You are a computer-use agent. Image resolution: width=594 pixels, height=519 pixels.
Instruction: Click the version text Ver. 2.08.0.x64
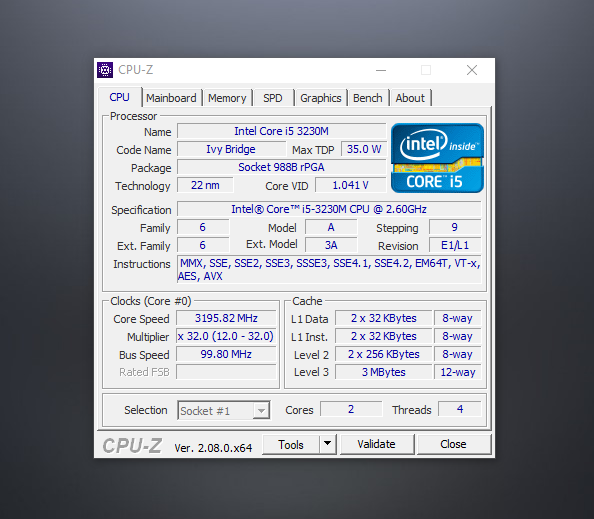[x=213, y=448]
